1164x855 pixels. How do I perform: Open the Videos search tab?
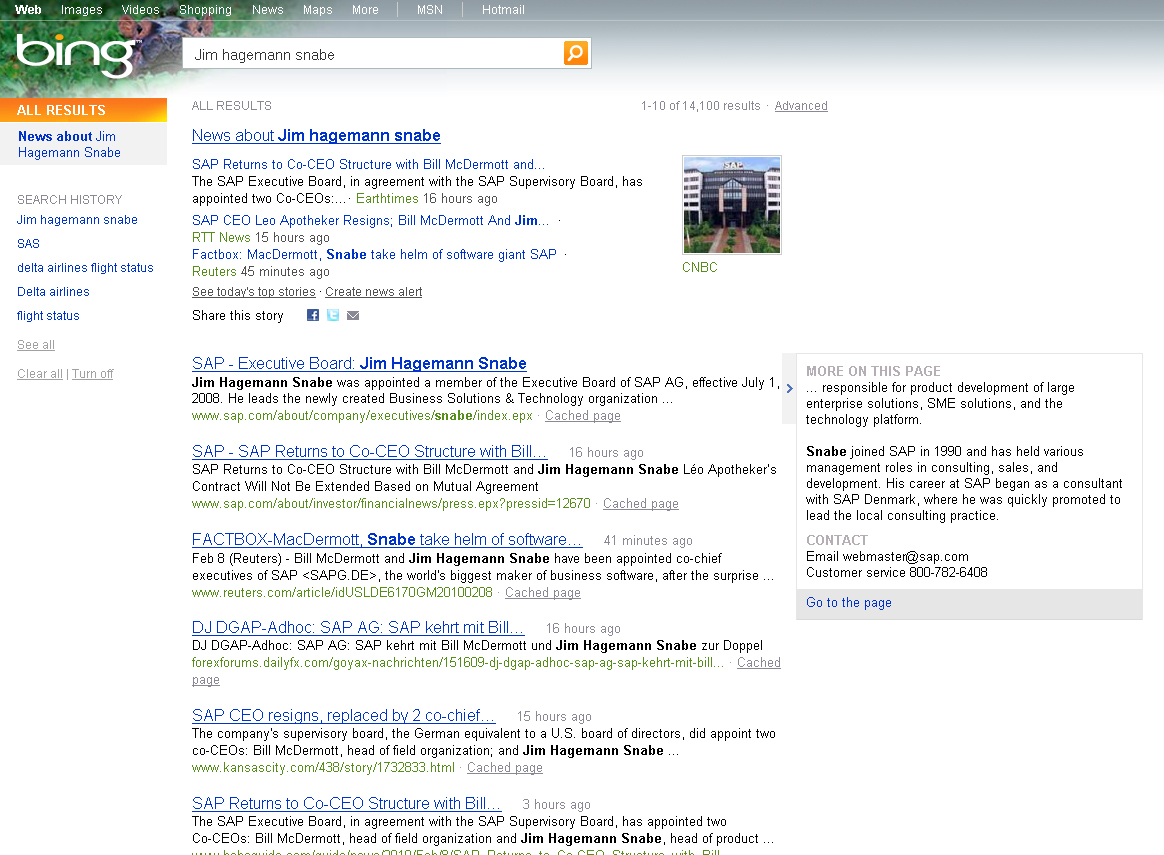tap(140, 10)
